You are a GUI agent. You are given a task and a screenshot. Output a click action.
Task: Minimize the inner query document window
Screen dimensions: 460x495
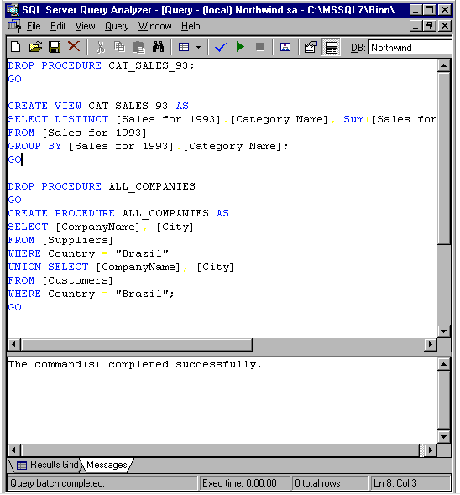pyautogui.click(x=415, y=26)
